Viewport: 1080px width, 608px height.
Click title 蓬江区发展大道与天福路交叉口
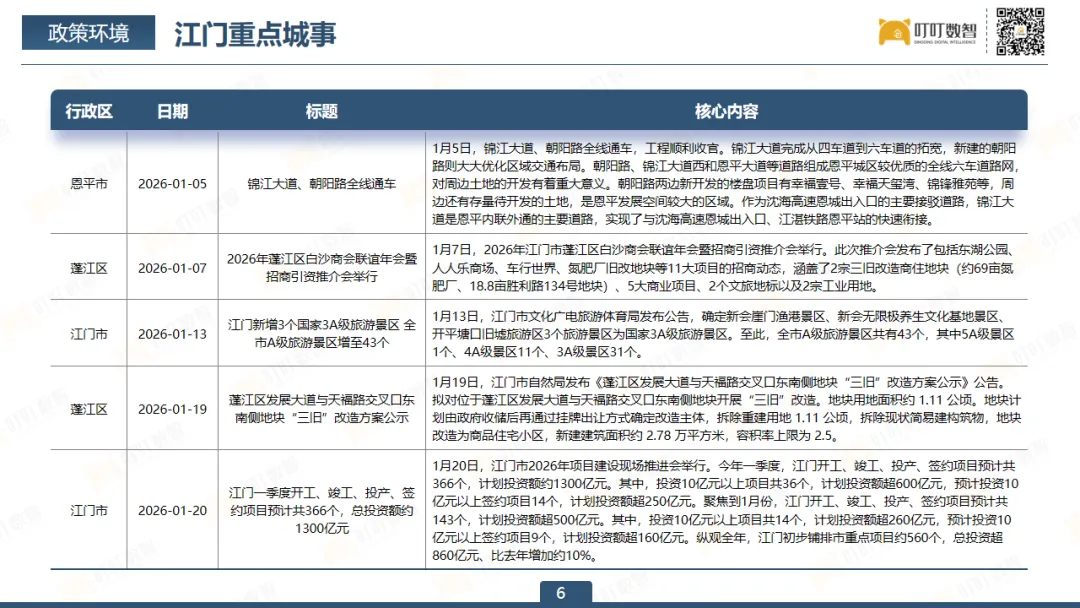pyautogui.click(x=322, y=409)
